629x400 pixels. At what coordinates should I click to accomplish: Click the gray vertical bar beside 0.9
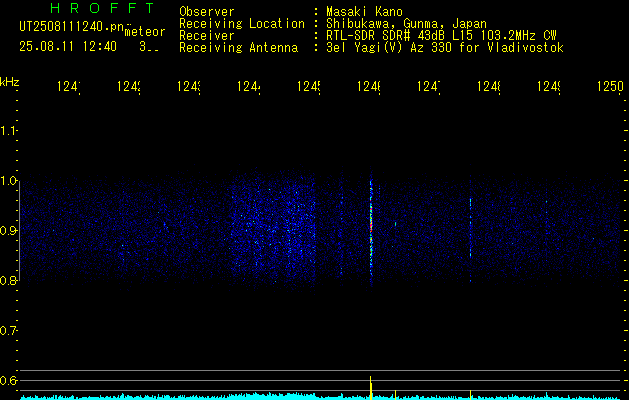(20, 229)
